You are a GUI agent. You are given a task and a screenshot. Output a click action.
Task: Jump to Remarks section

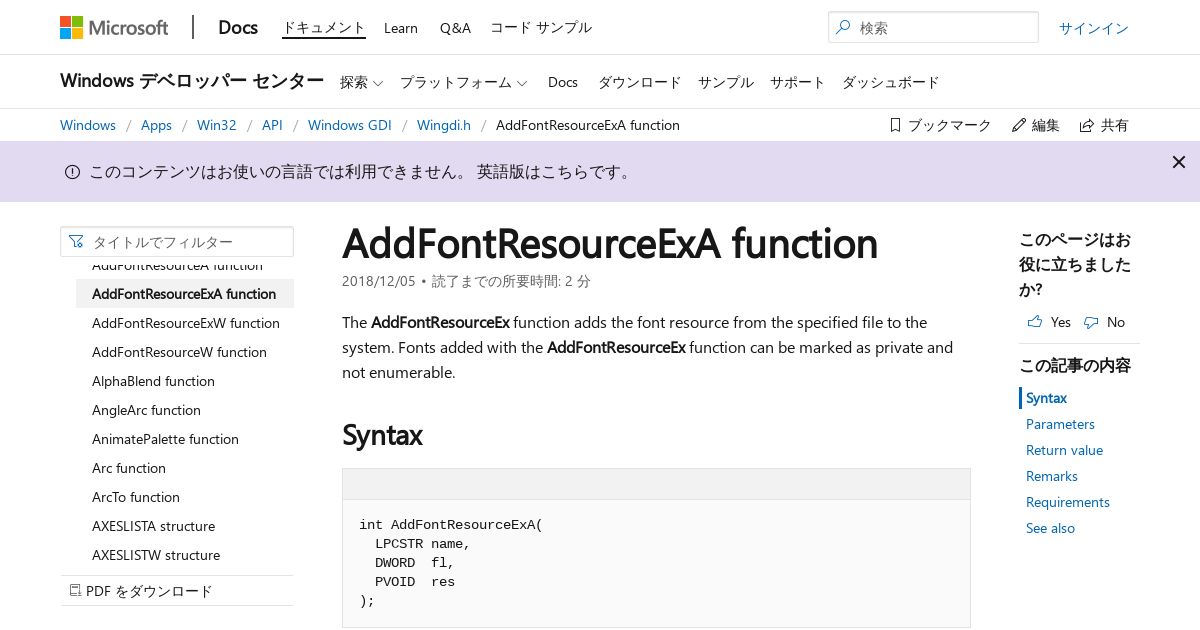click(x=1052, y=476)
